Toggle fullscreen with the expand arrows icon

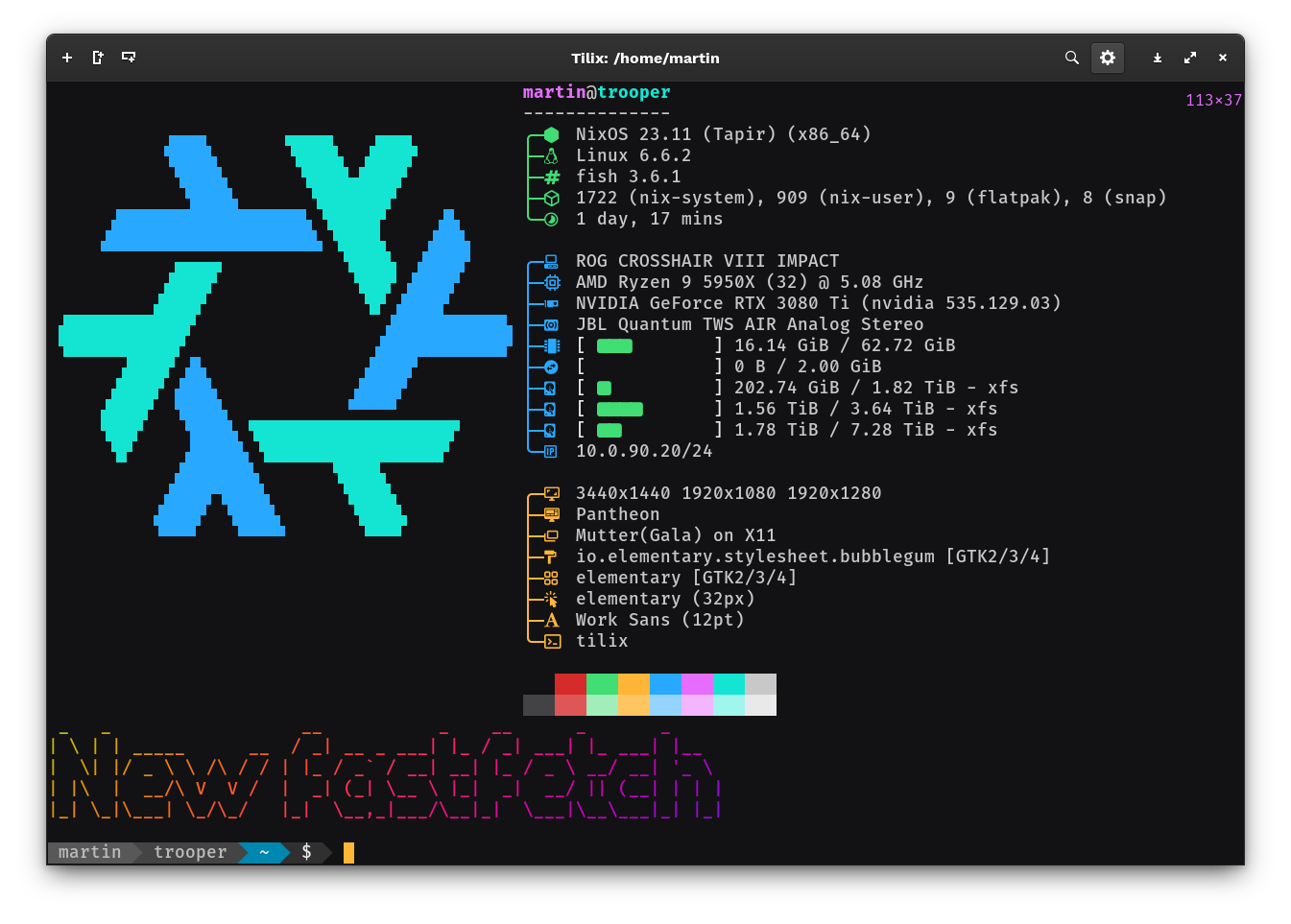[x=1190, y=58]
